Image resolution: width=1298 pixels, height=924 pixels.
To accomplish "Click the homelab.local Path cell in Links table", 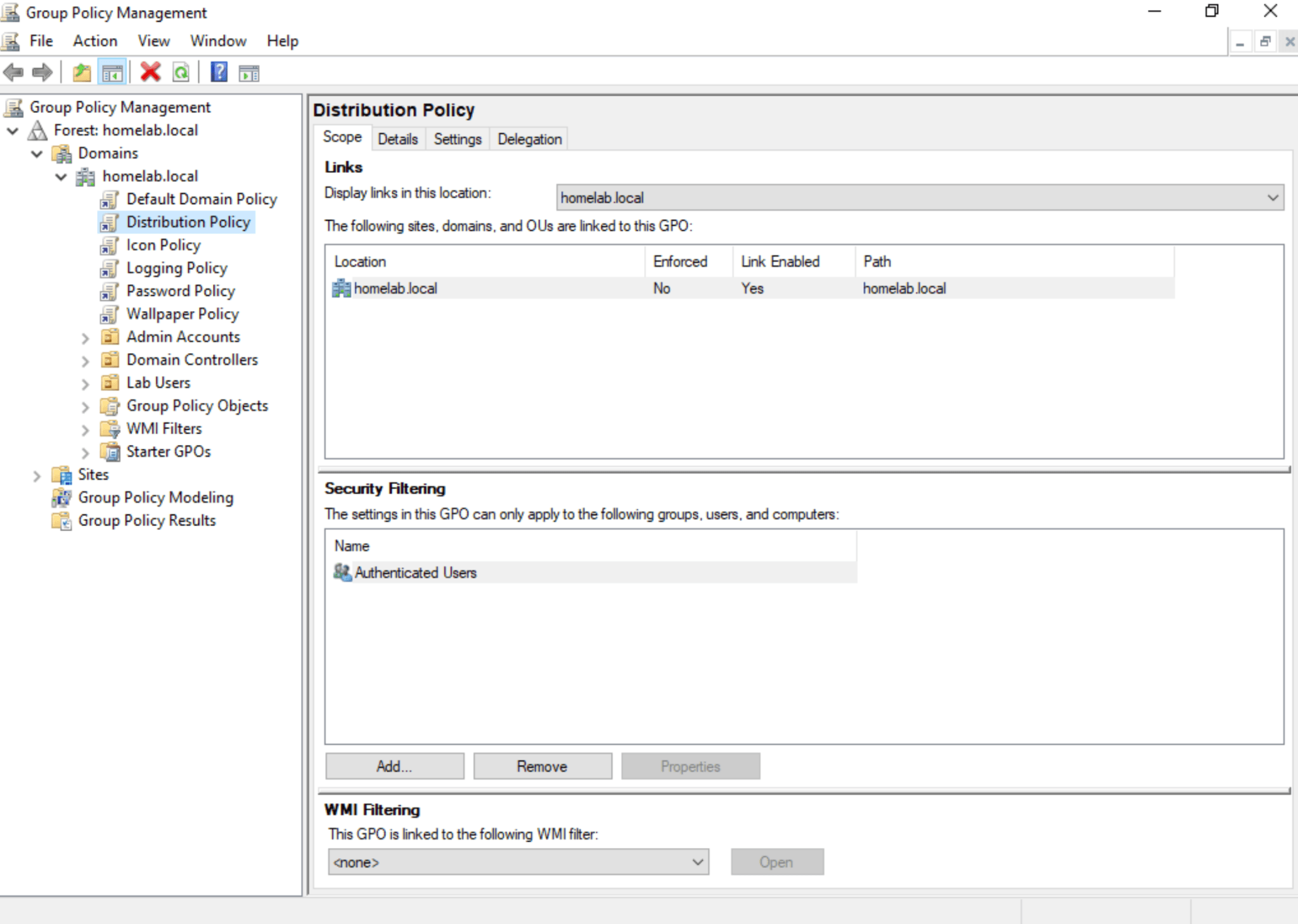I will pyautogui.click(x=904, y=288).
